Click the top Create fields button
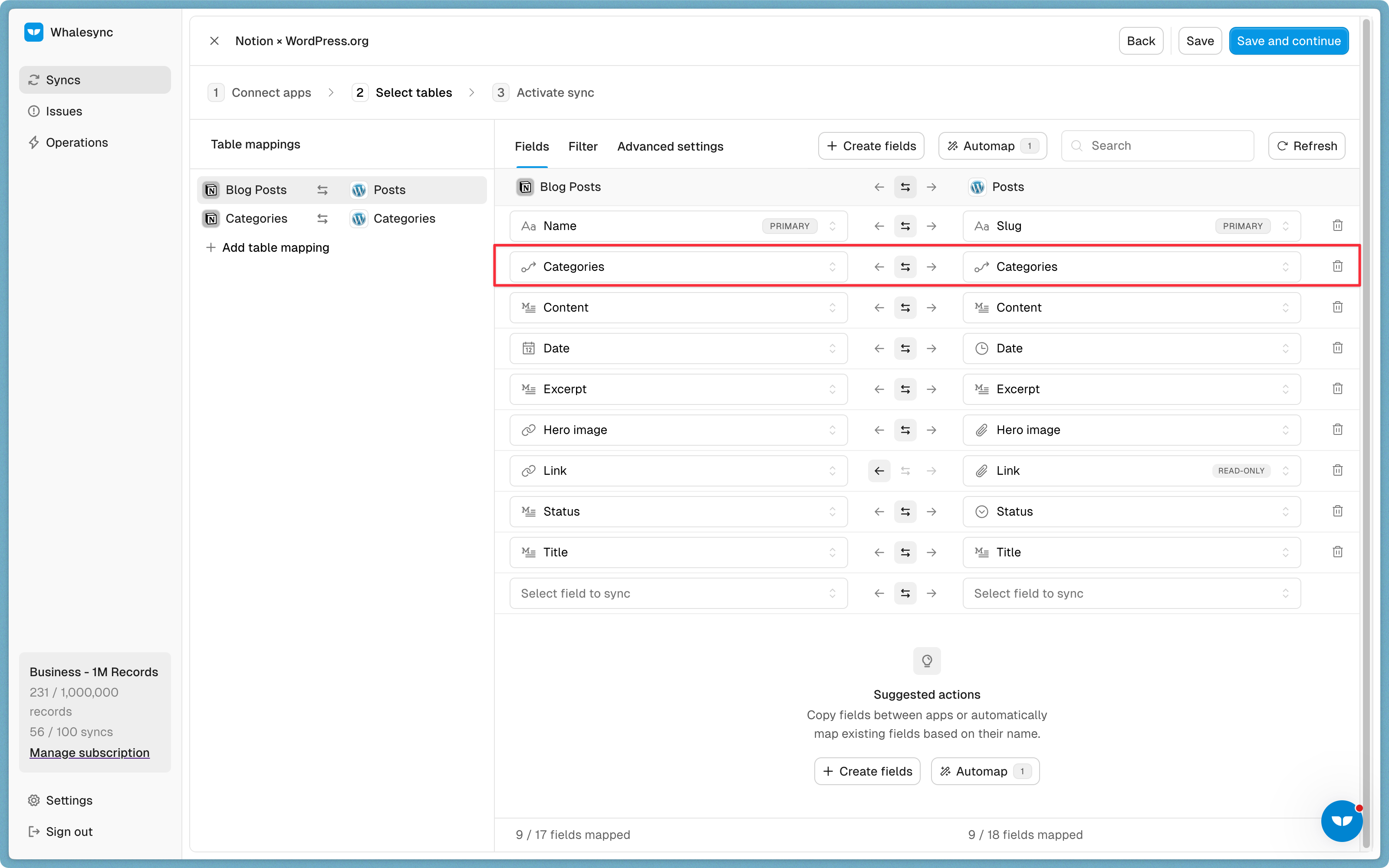The image size is (1389, 868). tap(871, 146)
